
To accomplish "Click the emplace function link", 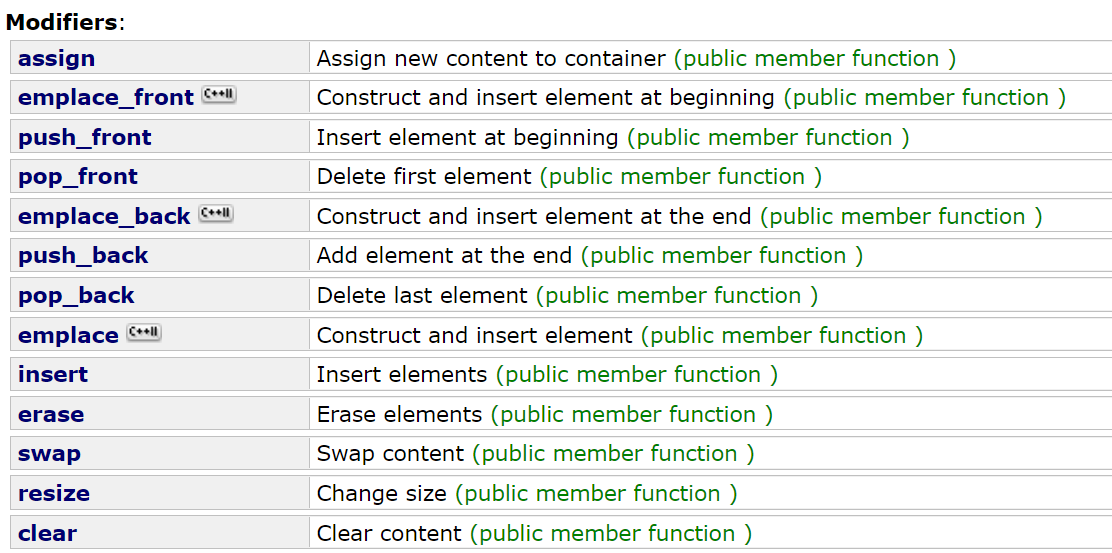I will [x=68, y=336].
